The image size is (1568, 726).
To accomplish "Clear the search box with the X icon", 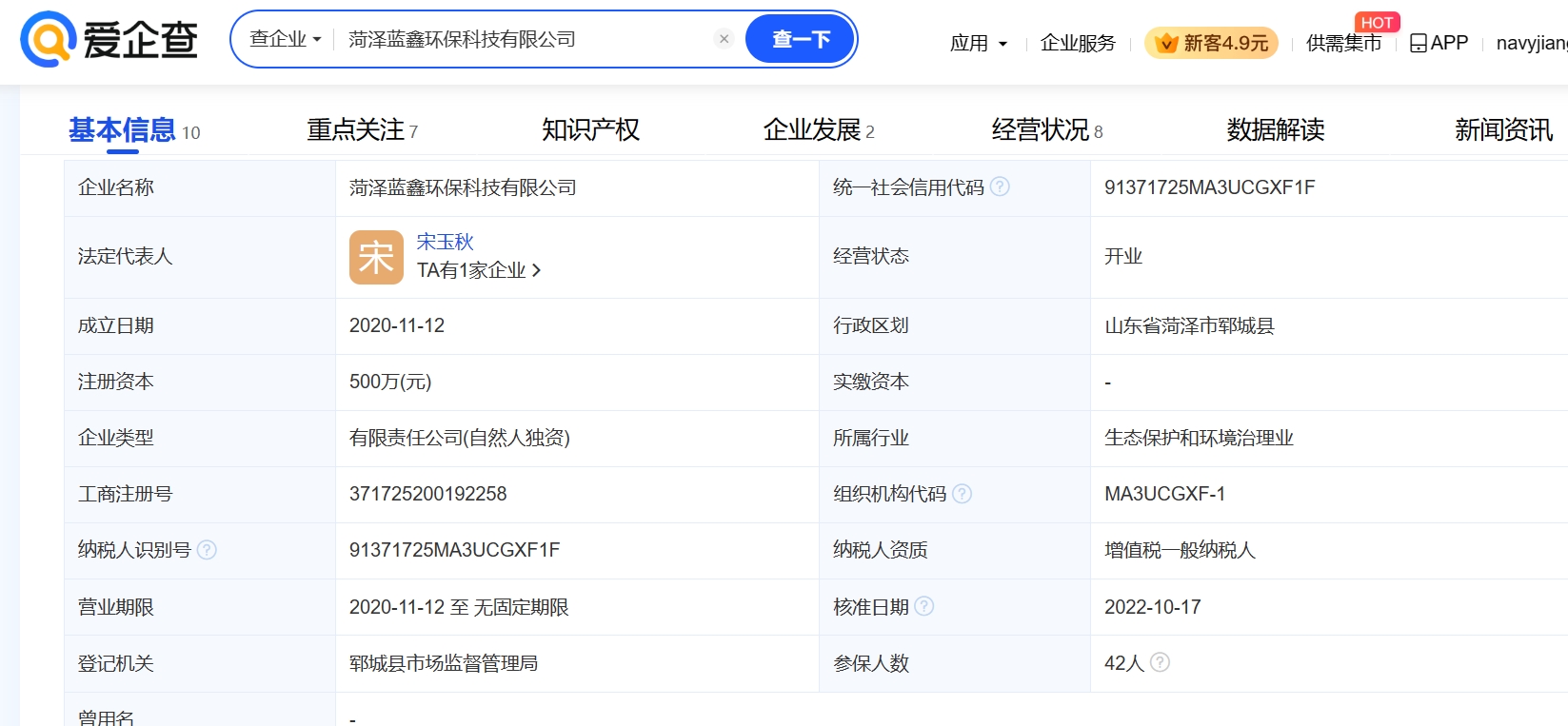I will [x=724, y=39].
